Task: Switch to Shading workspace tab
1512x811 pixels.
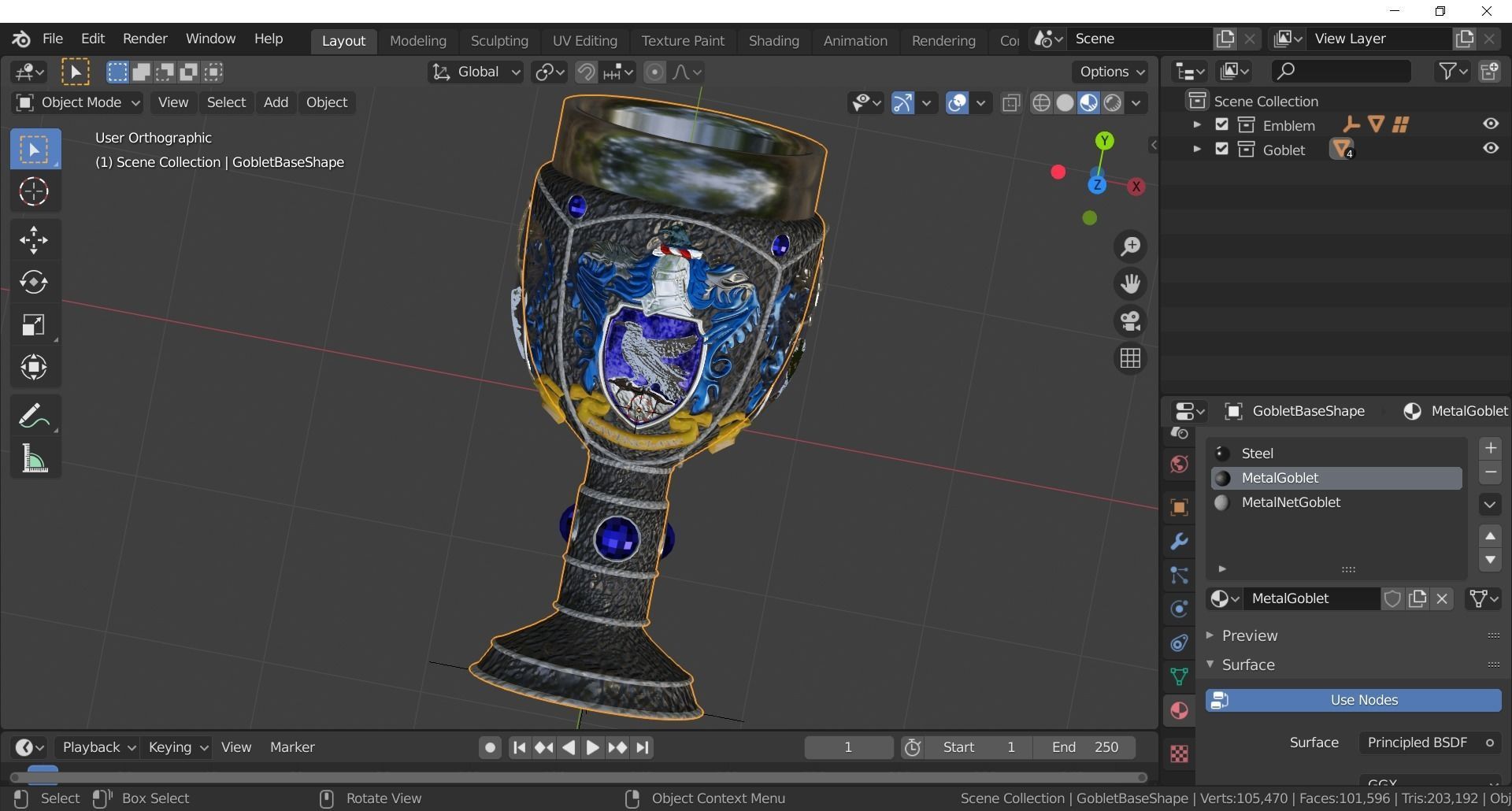Action: [x=773, y=41]
